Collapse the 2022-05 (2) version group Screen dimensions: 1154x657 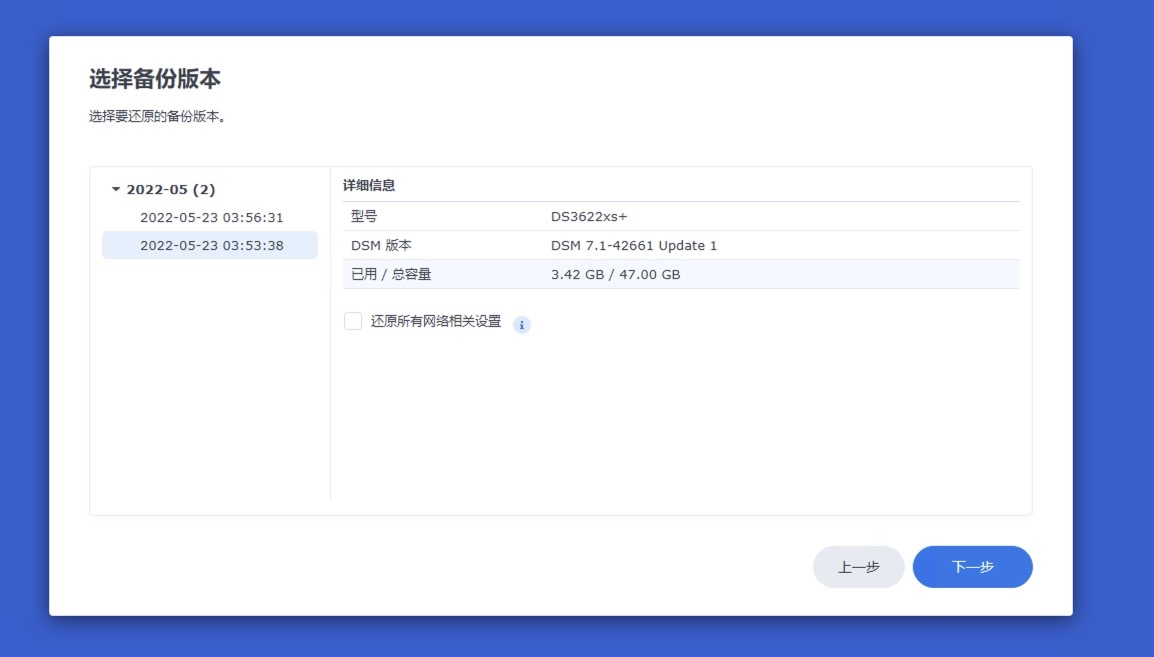(116, 189)
